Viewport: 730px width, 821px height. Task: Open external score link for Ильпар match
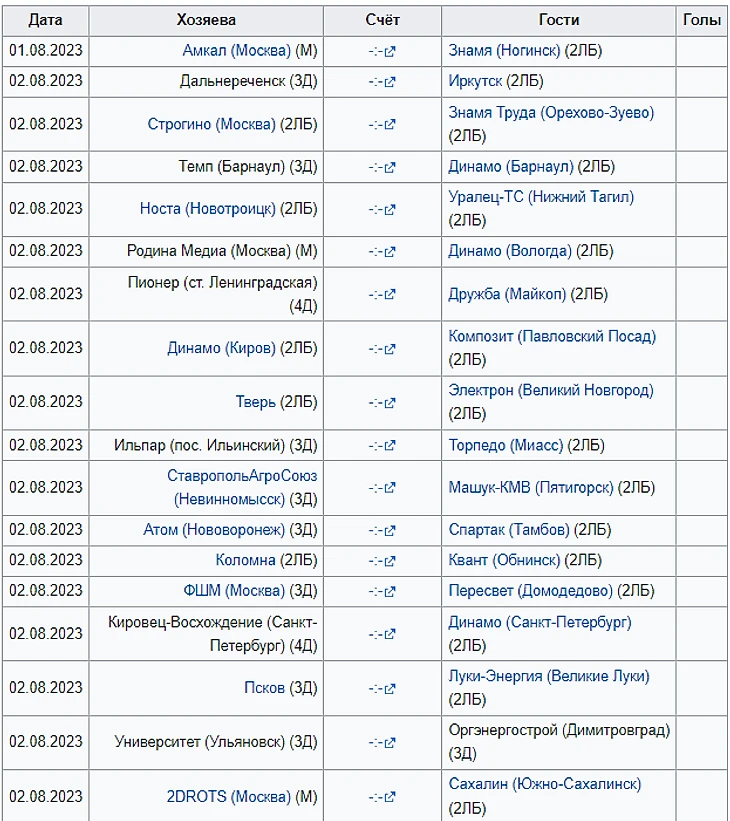pos(382,446)
